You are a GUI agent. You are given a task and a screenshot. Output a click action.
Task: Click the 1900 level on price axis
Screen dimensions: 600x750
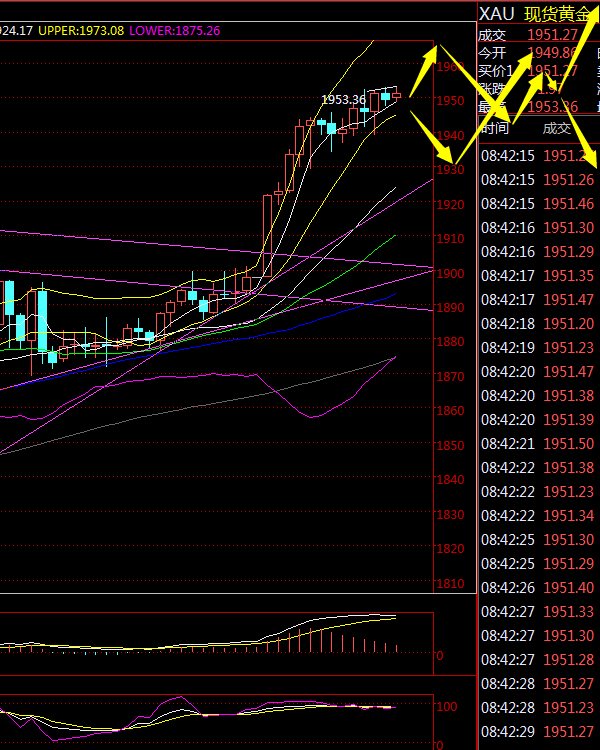449,273
